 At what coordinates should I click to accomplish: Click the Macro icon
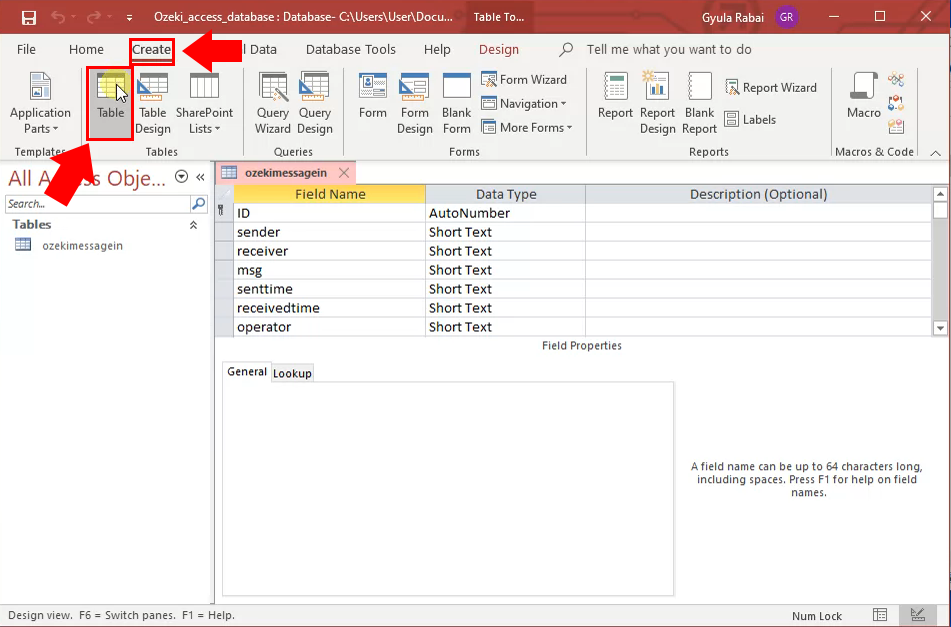[x=863, y=96]
